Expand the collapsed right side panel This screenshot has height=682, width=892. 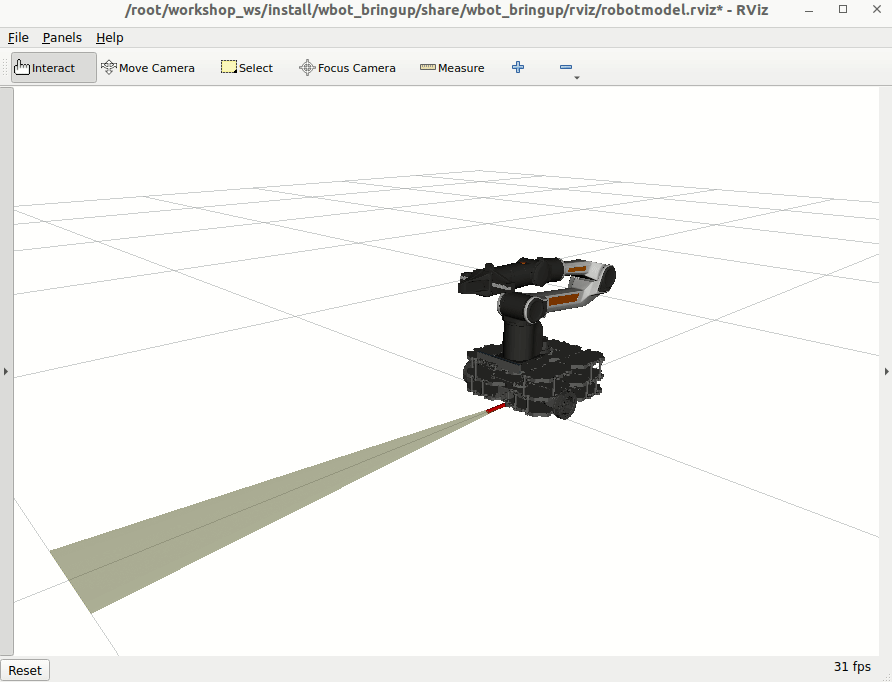(886, 371)
